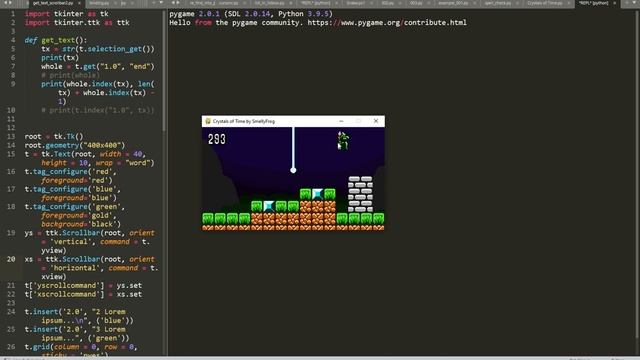Click the white ball at rope end
The height and width of the screenshot is (360, 640).
pos(293,170)
